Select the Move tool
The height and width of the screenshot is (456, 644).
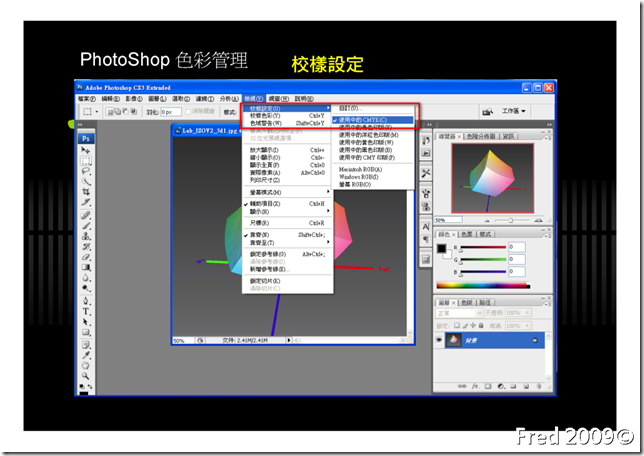pyautogui.click(x=85, y=150)
